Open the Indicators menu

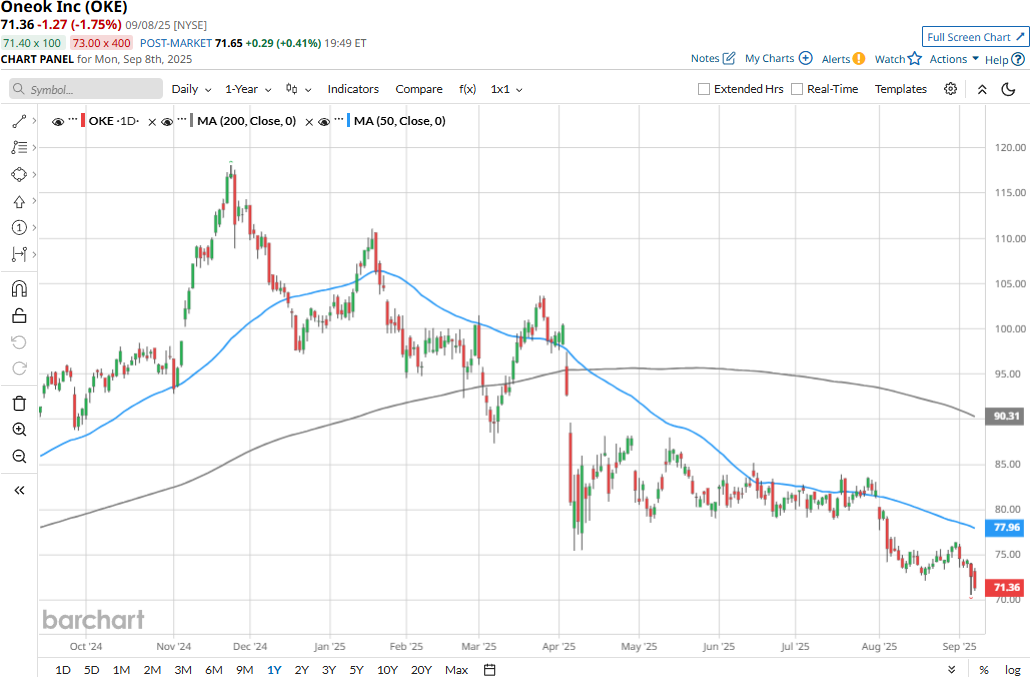coord(353,89)
